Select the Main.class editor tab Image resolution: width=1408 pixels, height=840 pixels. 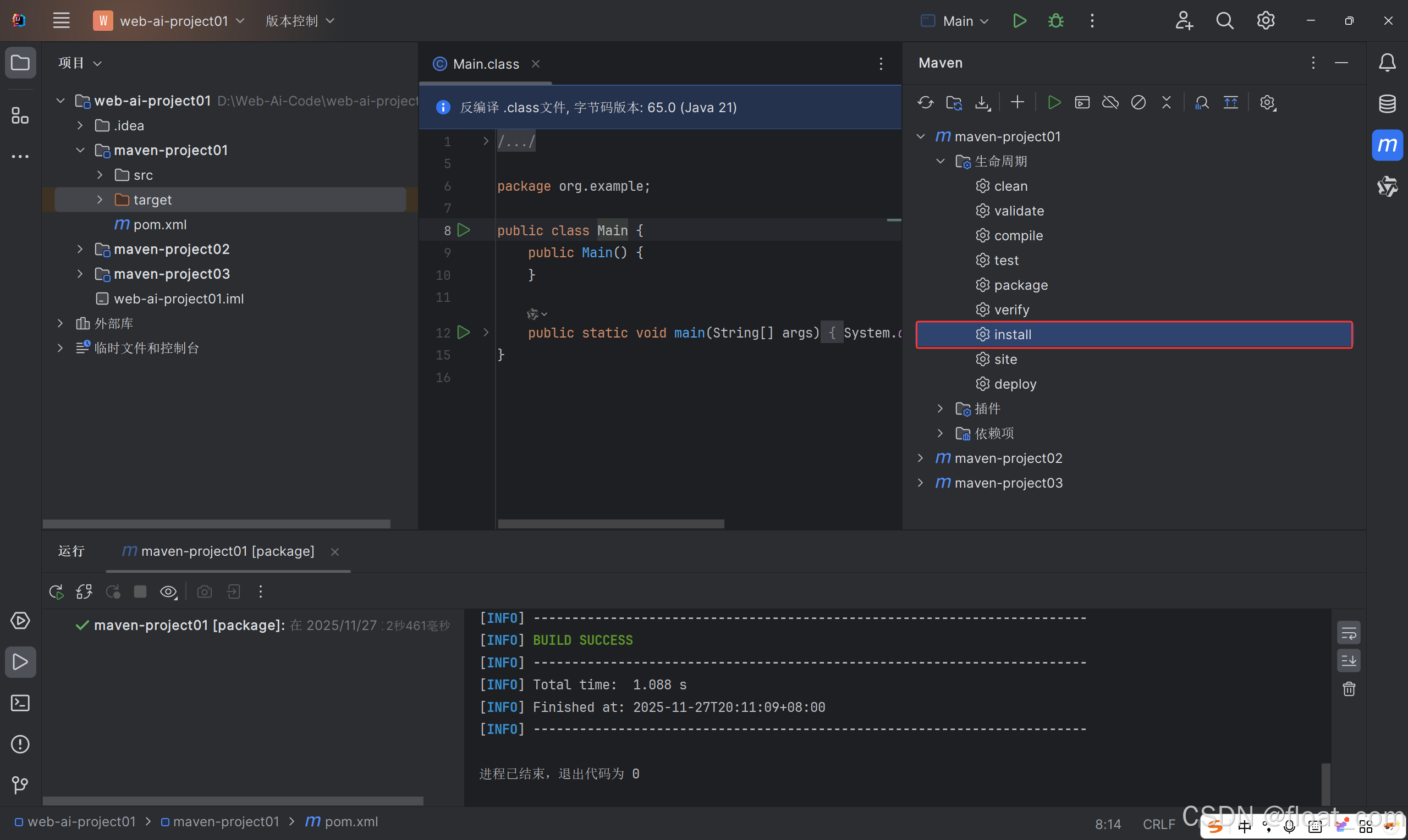485,64
